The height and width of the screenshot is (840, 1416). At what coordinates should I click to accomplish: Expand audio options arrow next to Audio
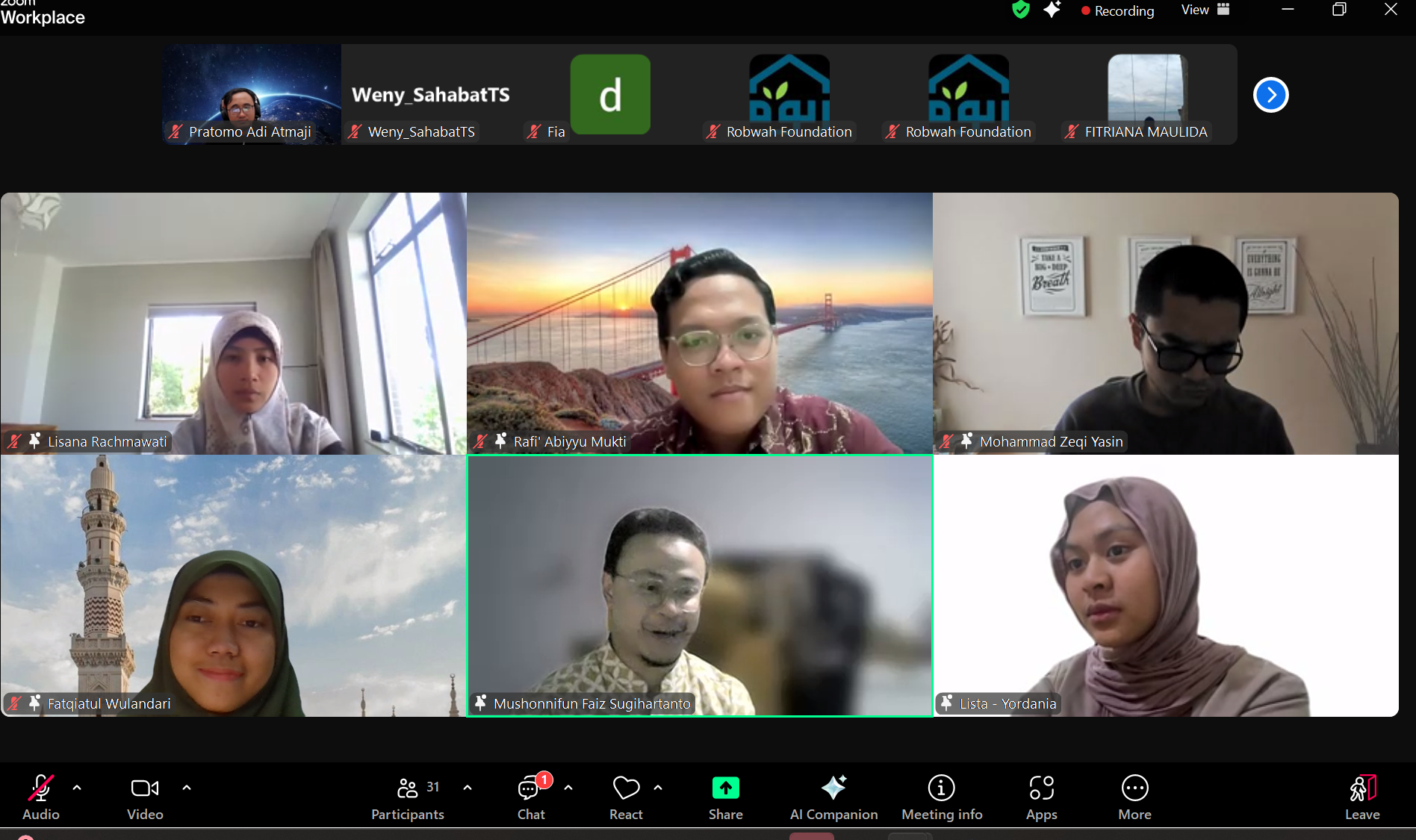77,787
